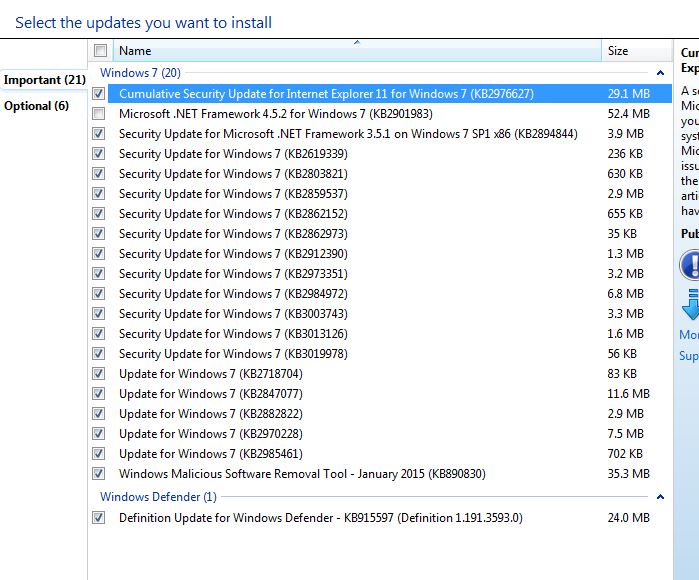This screenshot has width=699, height=580.
Task: Select Security Update for Windows 7 (KB2803821) text
Action: (233, 174)
